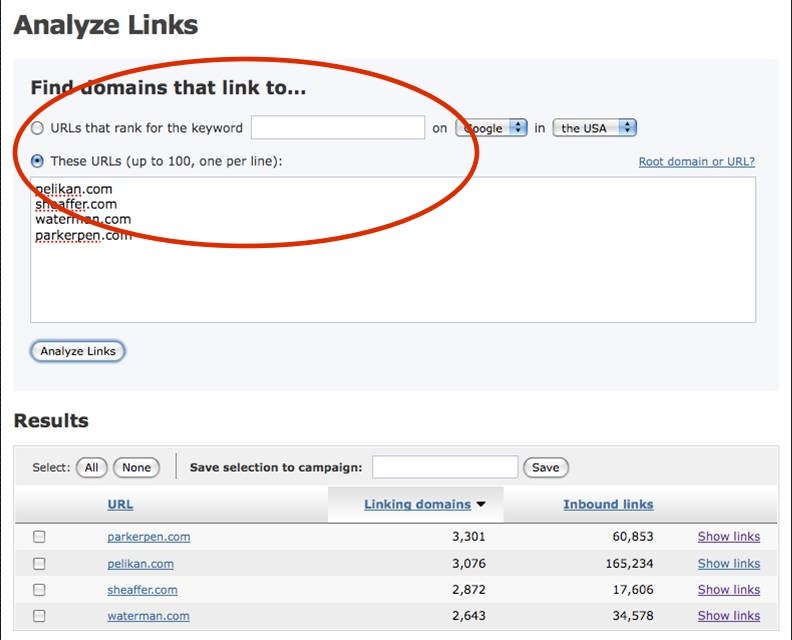
Task: Show links for sheaffer.com
Action: click(x=729, y=589)
